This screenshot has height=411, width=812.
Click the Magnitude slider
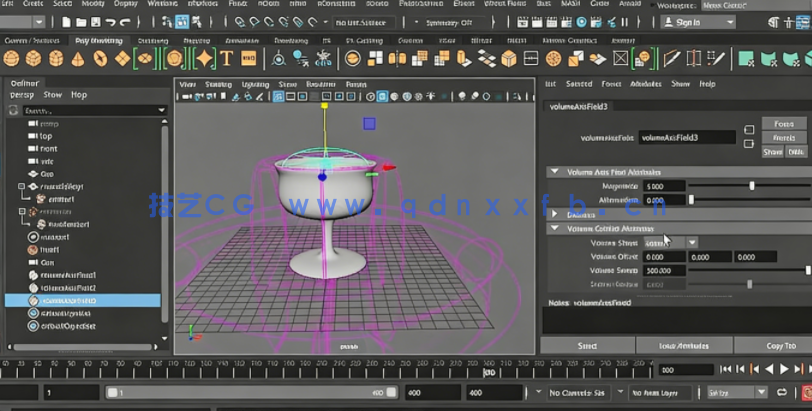pos(752,186)
